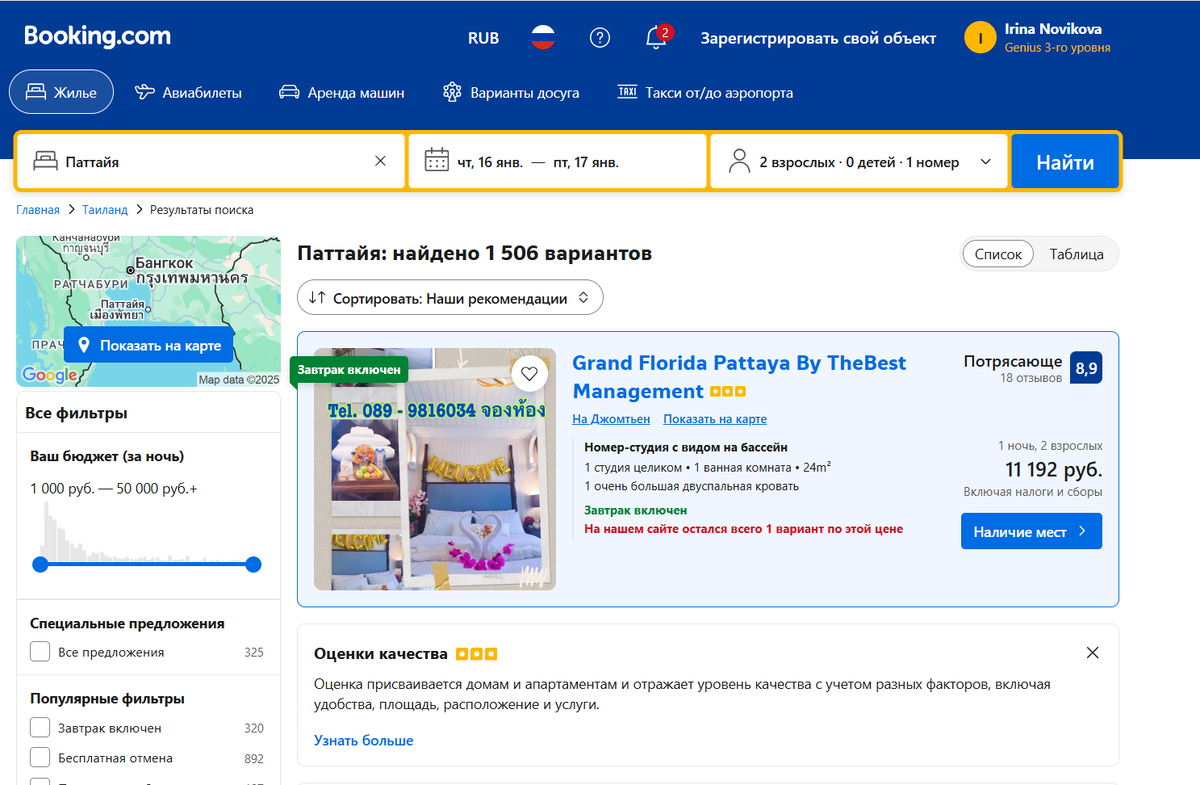
Task: Click the left budget slider handle
Action: 40,565
